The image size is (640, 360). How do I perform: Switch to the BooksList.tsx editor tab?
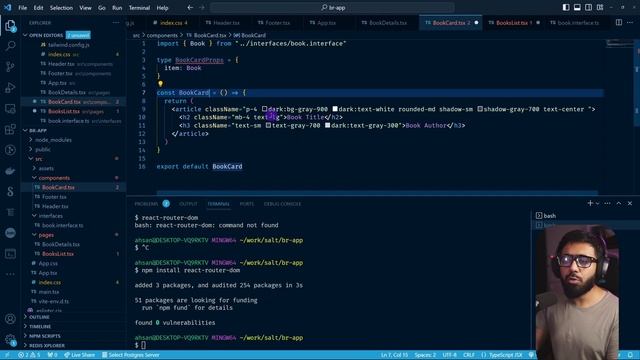(514, 23)
